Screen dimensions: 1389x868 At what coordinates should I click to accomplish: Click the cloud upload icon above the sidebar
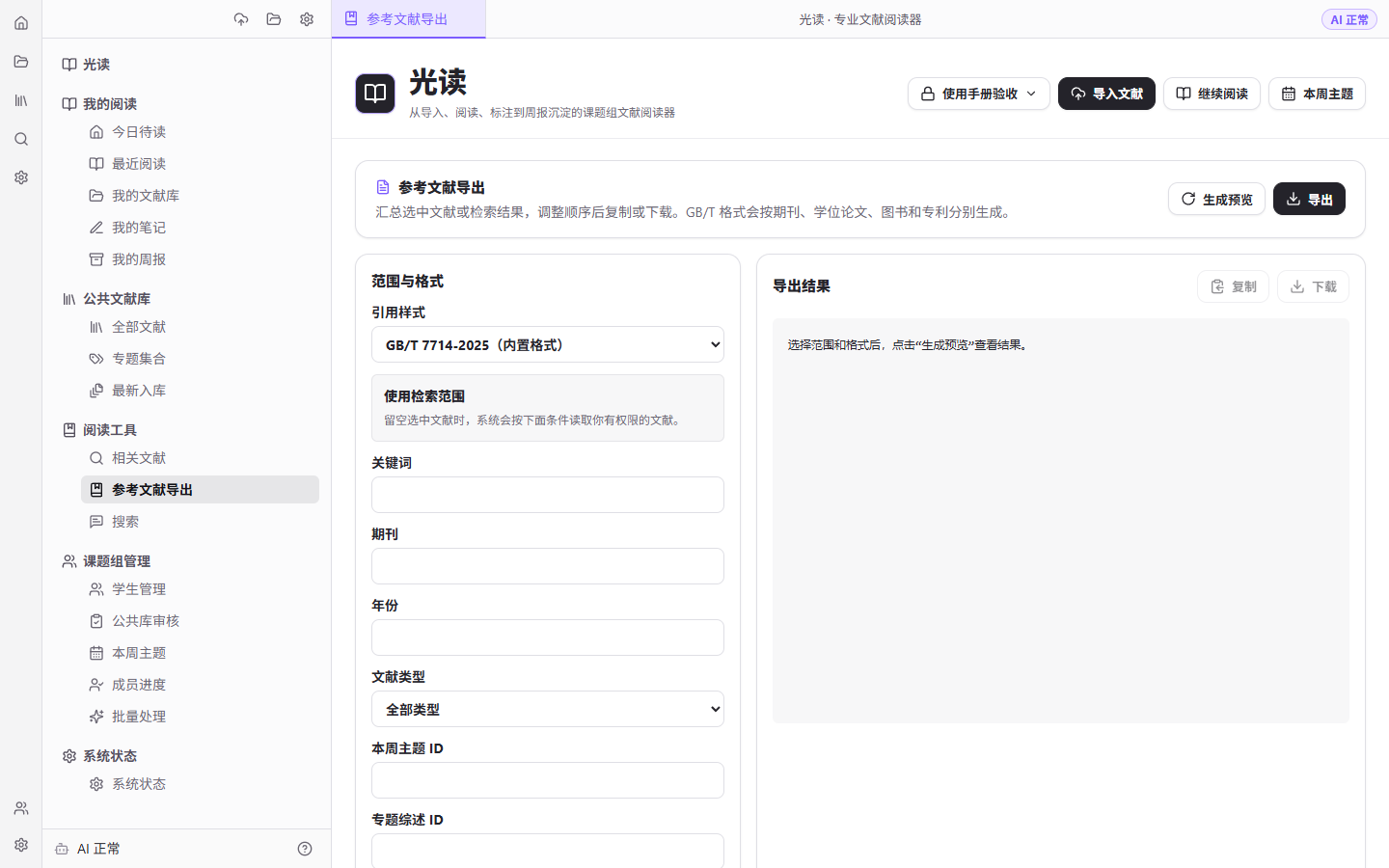pos(241,19)
